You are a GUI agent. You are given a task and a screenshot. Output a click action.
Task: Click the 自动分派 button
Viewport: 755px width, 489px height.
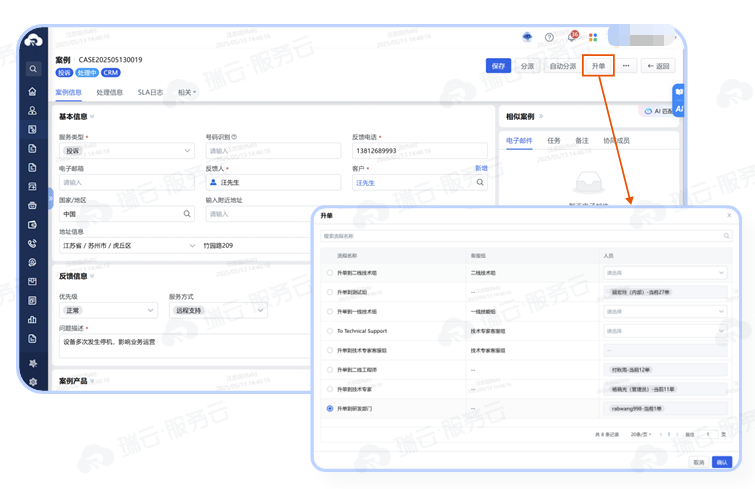coord(563,66)
